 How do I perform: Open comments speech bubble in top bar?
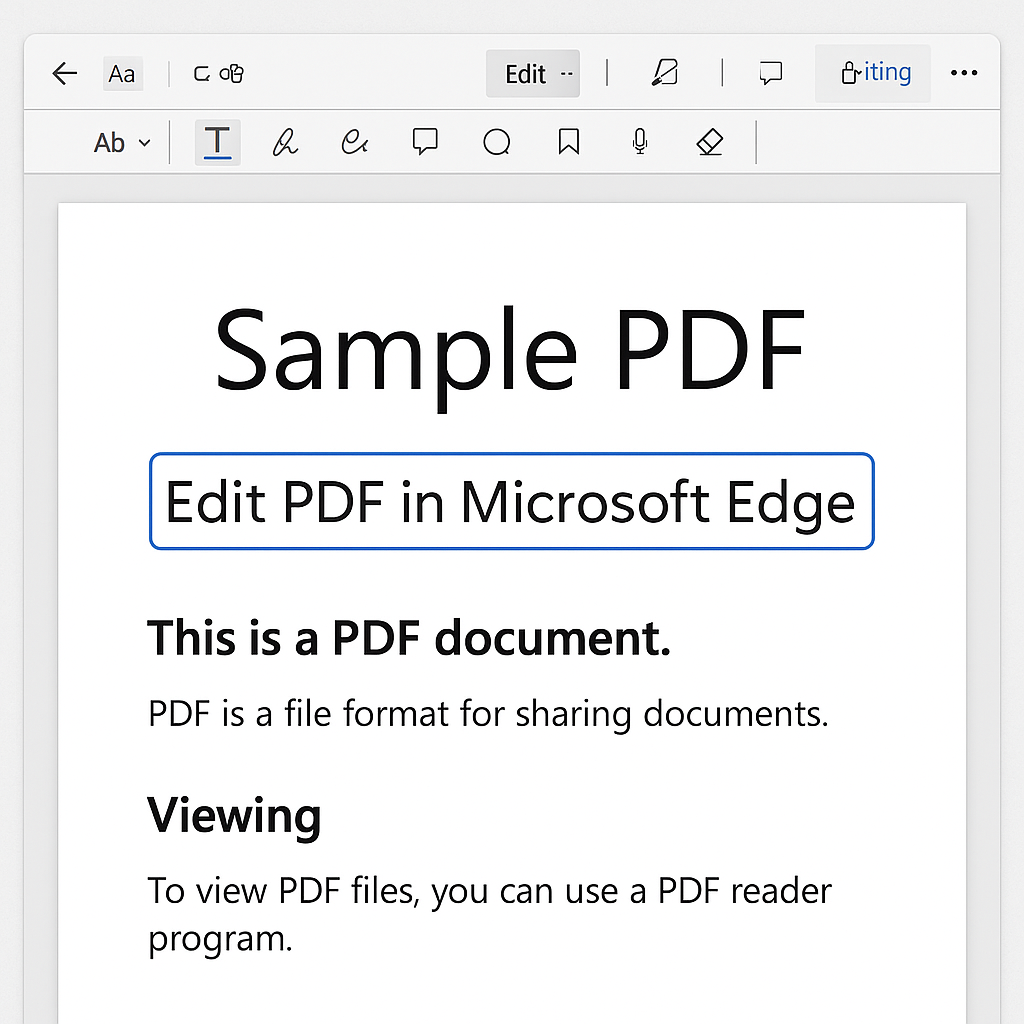coord(771,72)
